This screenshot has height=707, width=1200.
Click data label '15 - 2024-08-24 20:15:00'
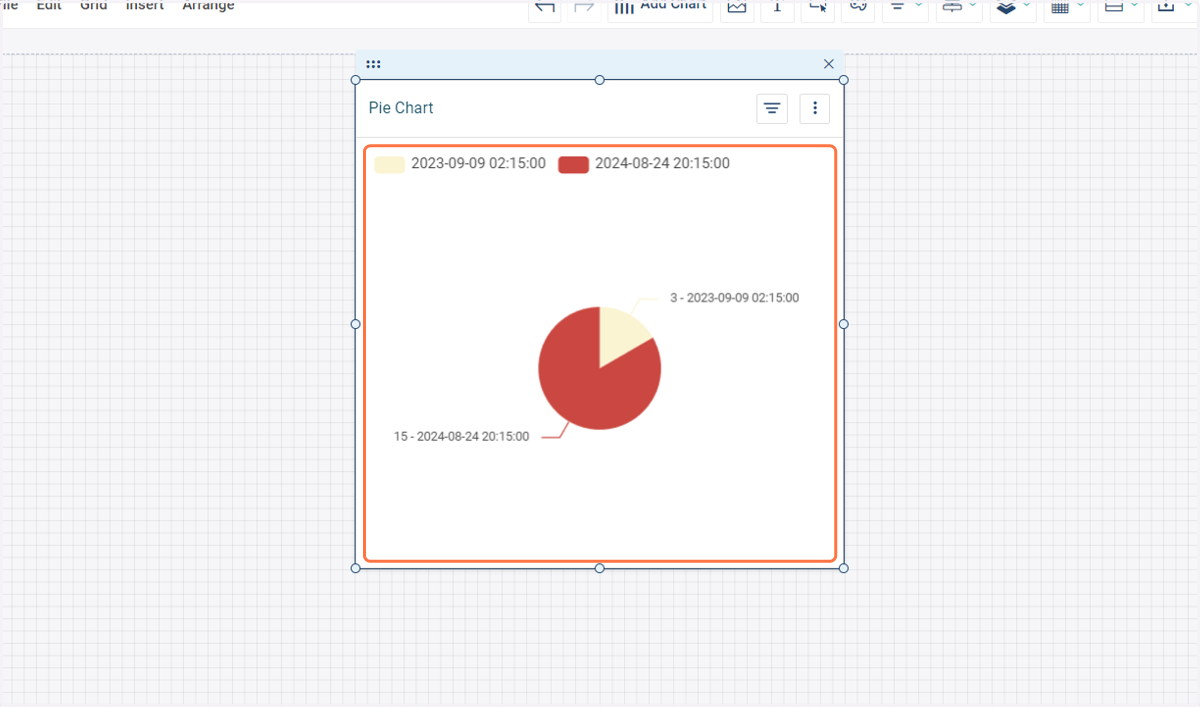point(462,437)
